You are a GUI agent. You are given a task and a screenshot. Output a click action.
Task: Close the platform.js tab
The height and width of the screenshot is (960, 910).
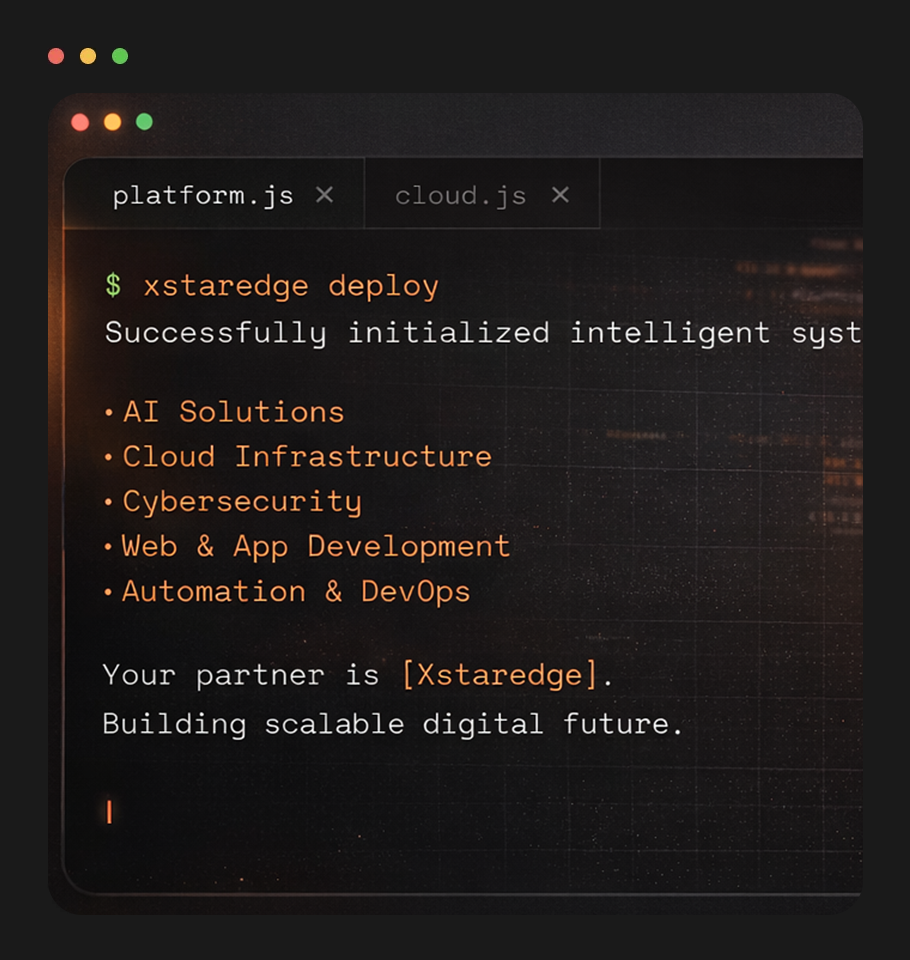click(324, 195)
